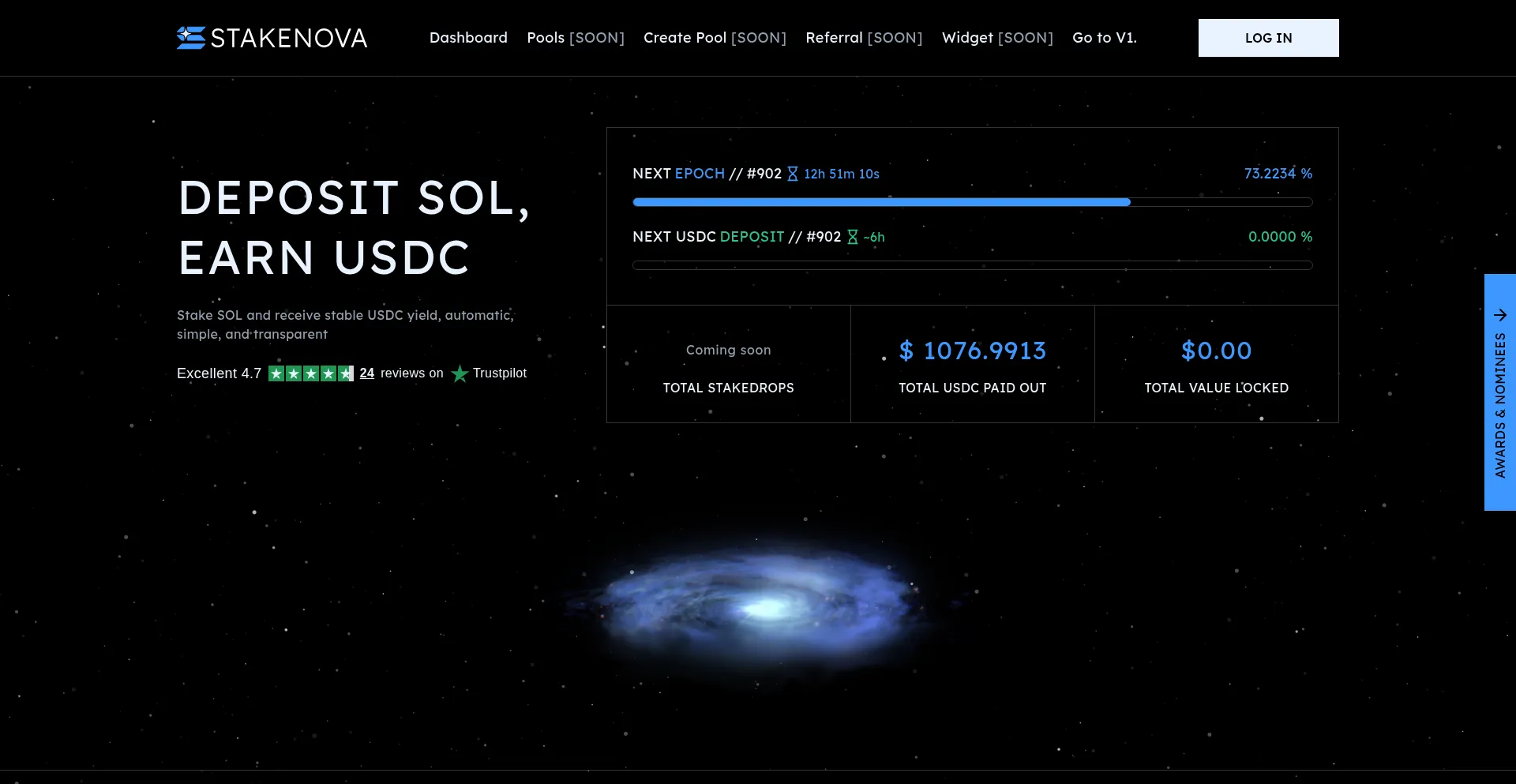Click the Trustpilot name link
The height and width of the screenshot is (784, 1516).
click(500, 373)
